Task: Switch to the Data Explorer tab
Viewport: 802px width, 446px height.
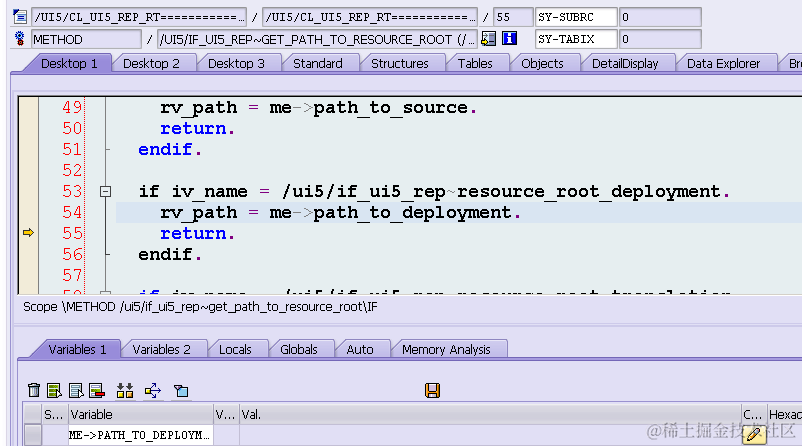Action: 723,63
